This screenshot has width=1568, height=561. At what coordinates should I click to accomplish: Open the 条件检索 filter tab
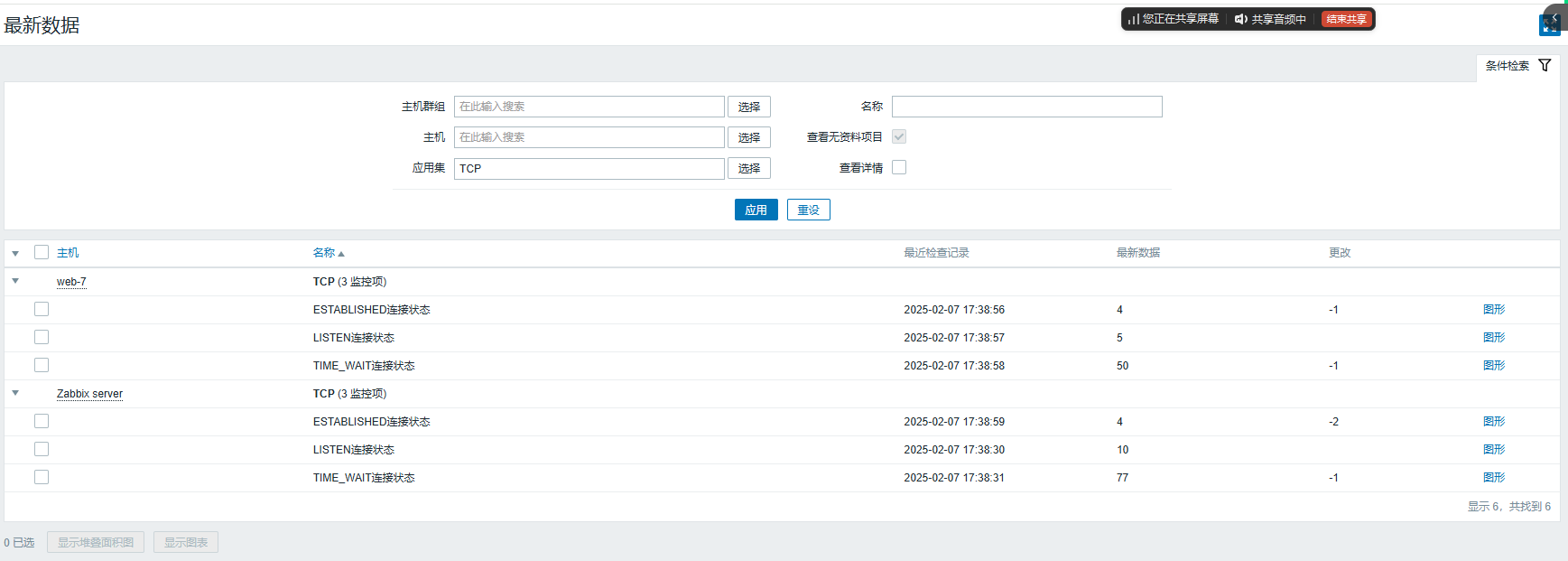[x=1517, y=66]
